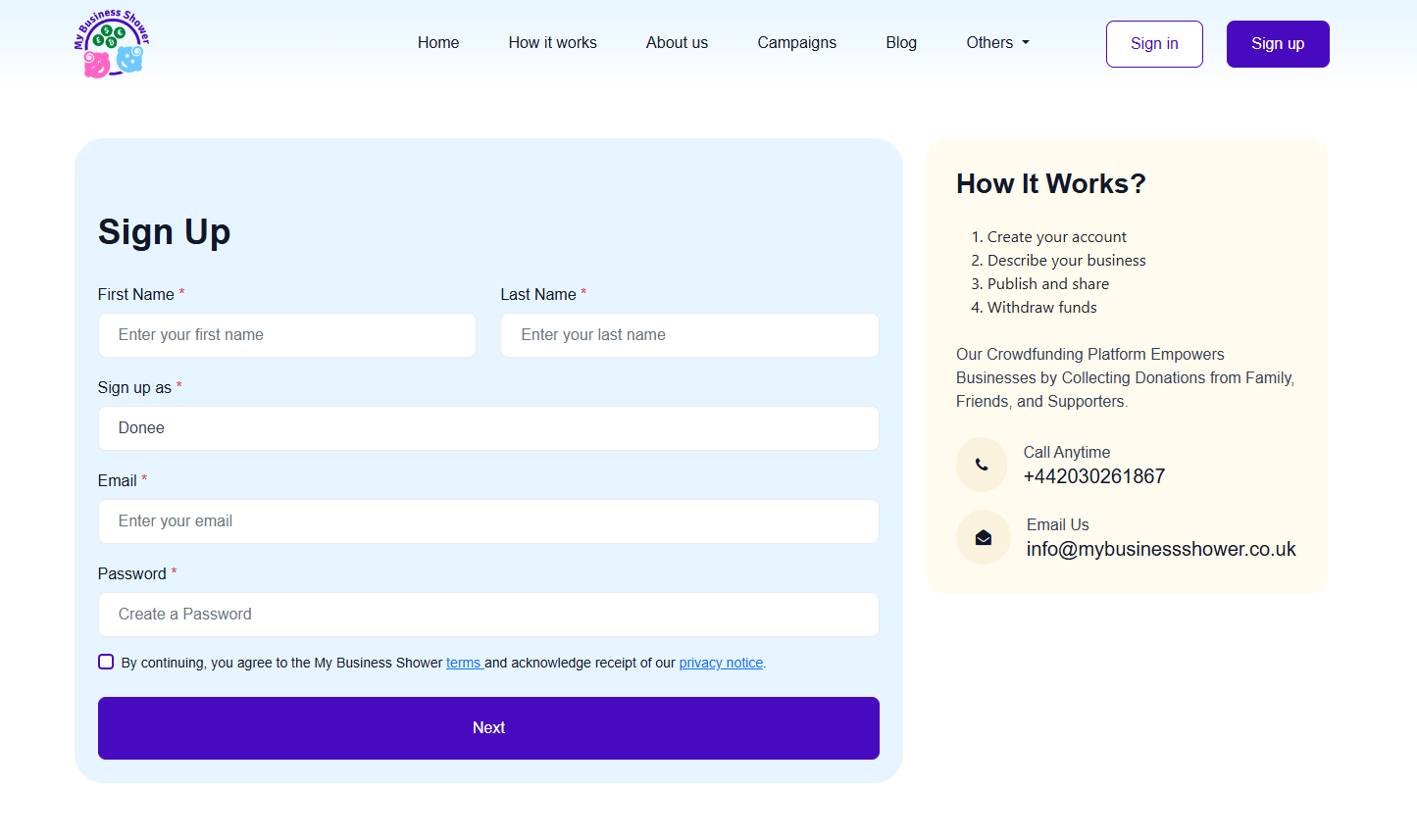
Task: Click the phone icon beside Call Anytime
Action: tap(982, 465)
